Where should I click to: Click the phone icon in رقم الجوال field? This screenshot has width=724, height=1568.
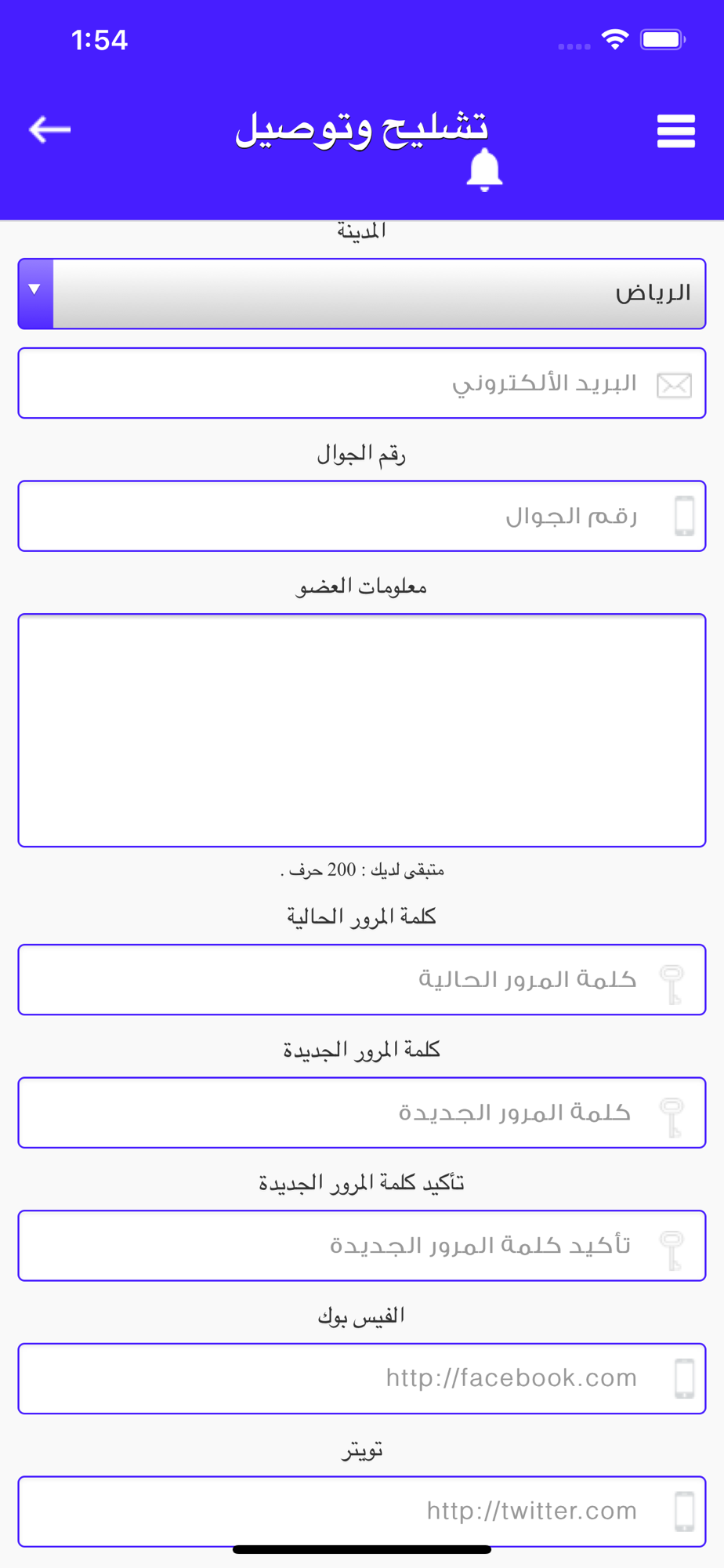pyautogui.click(x=685, y=516)
